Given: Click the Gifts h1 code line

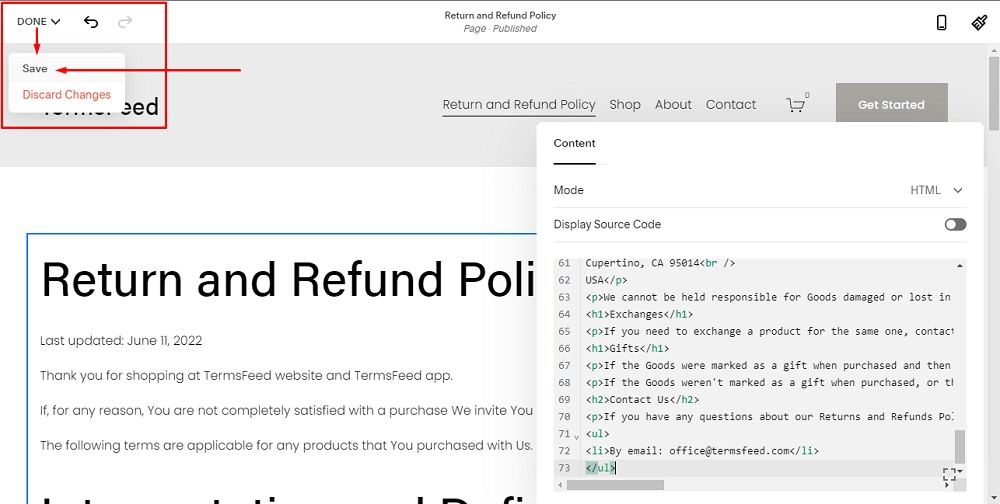Looking at the screenshot, I should pos(627,348).
